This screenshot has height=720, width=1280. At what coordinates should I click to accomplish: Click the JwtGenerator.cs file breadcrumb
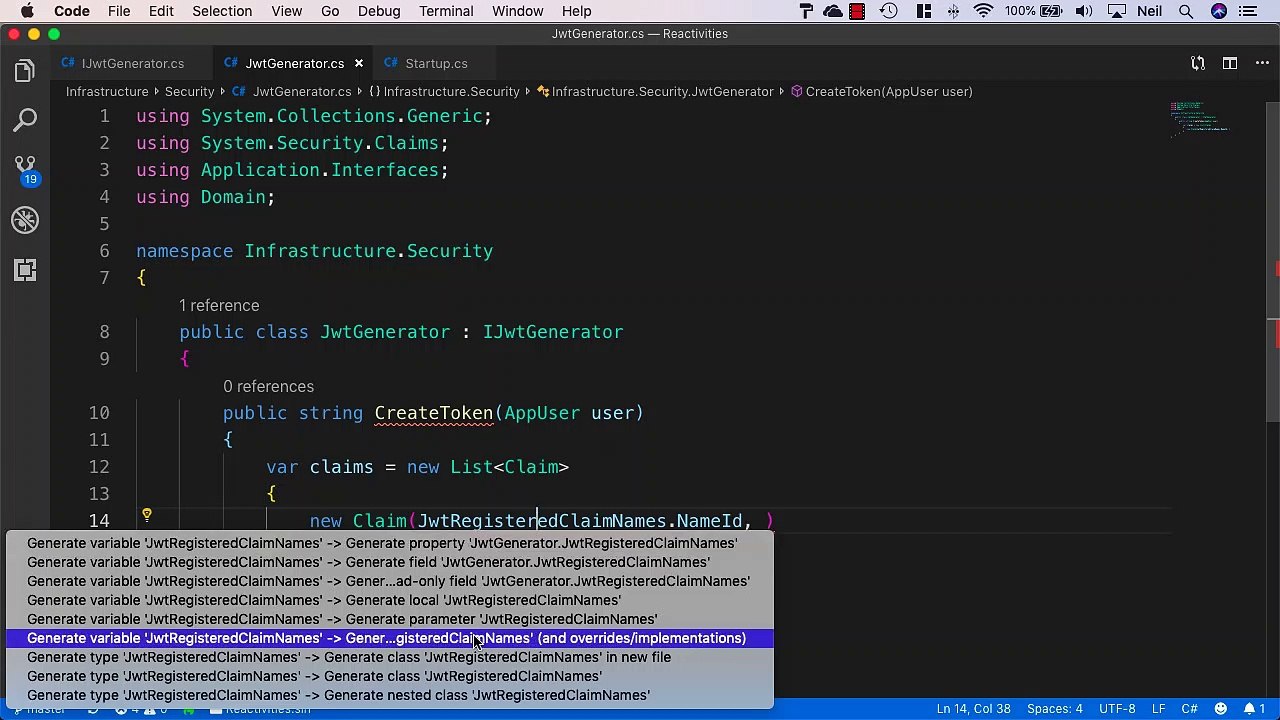(x=292, y=91)
